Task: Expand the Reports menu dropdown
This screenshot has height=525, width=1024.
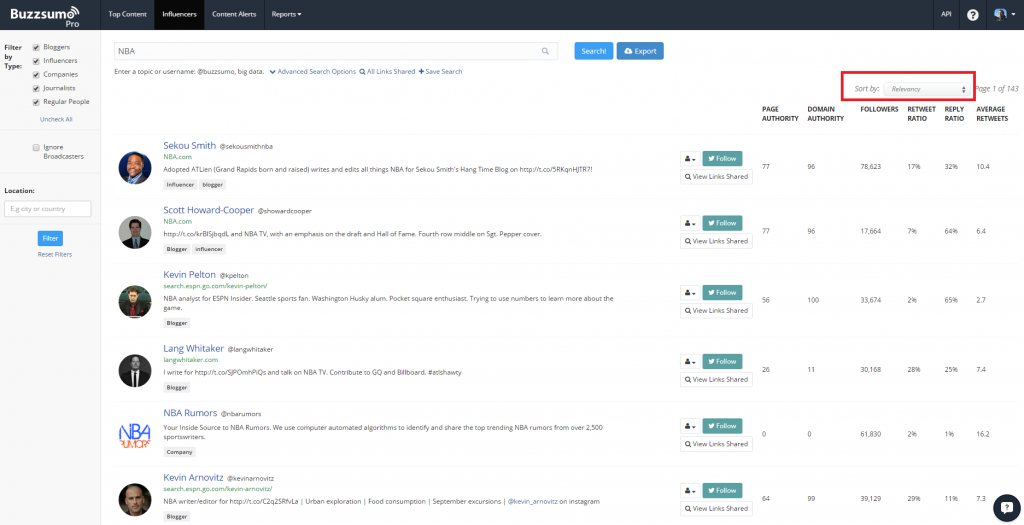Action: (x=286, y=15)
